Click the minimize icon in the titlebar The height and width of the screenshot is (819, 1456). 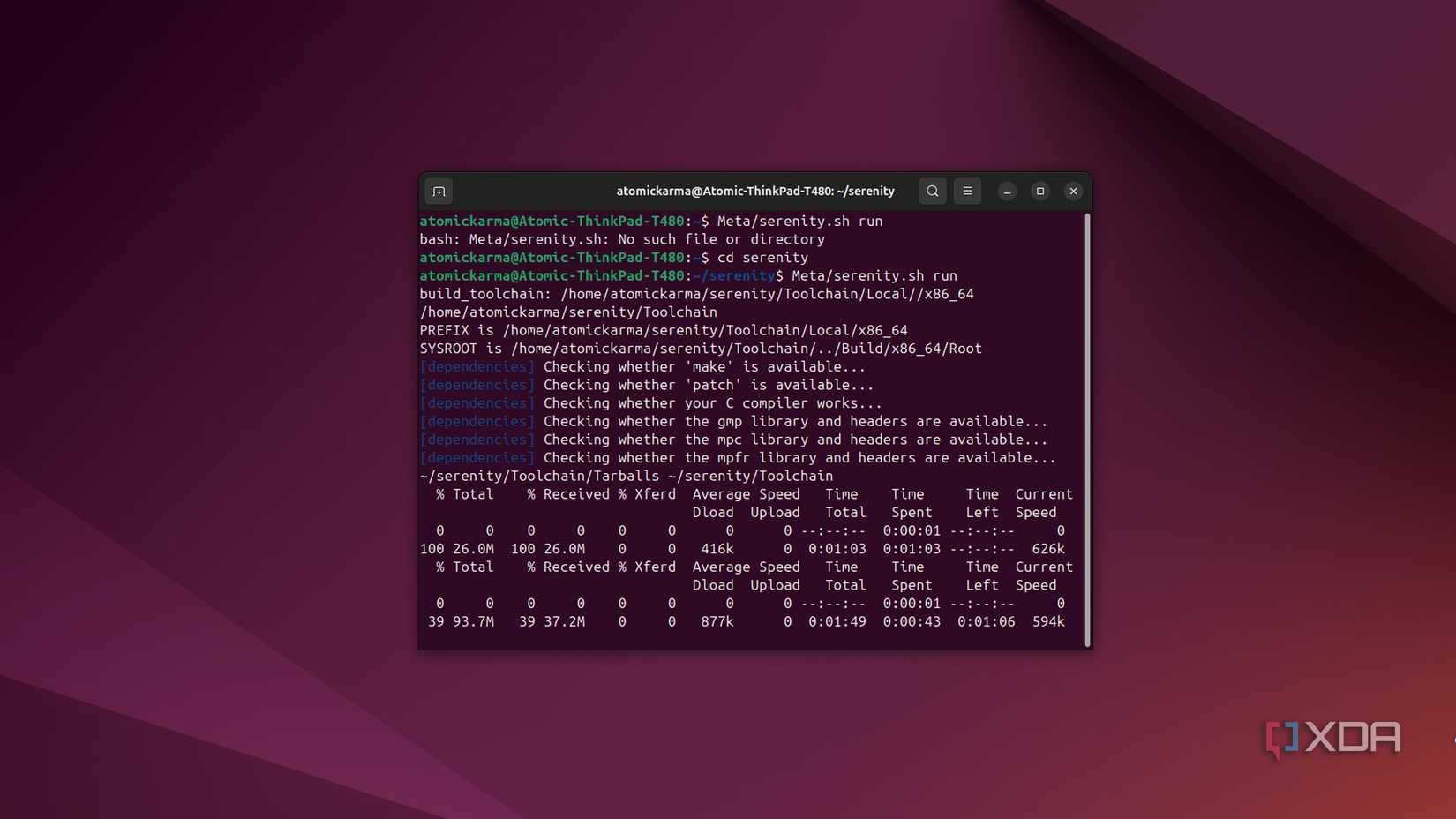coord(1006,191)
